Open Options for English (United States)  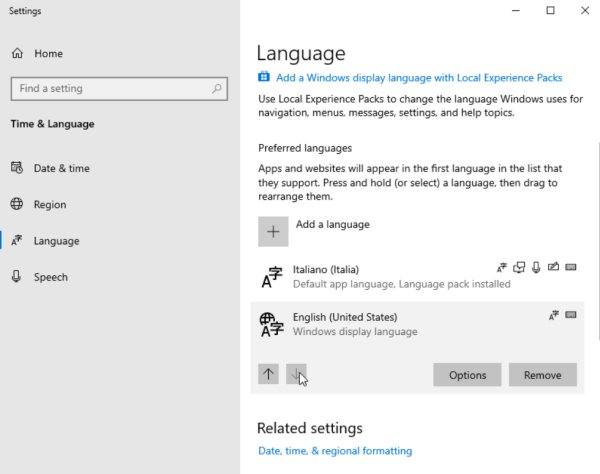coord(467,375)
